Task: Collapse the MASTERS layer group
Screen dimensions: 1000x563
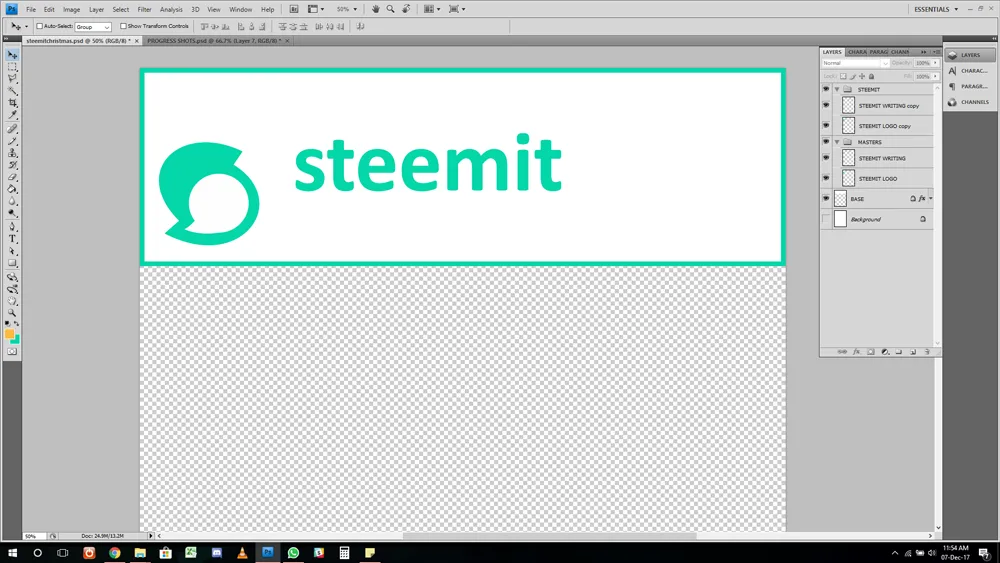Action: [837, 142]
